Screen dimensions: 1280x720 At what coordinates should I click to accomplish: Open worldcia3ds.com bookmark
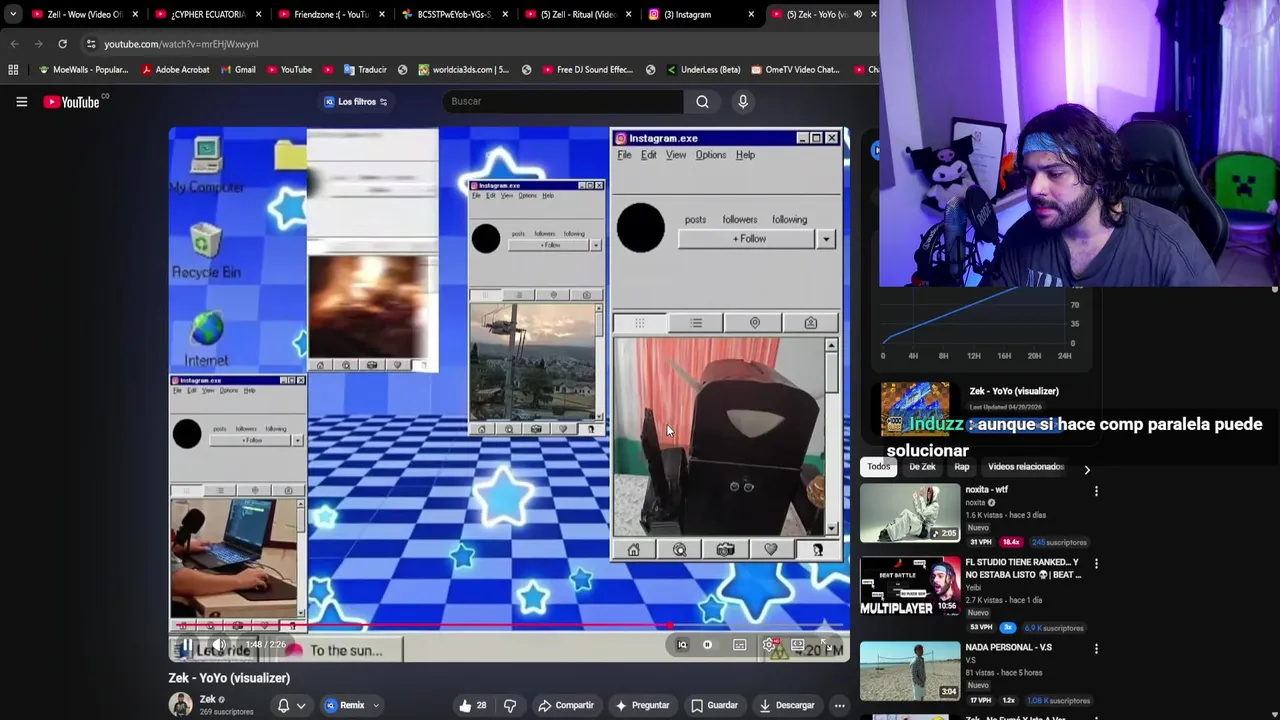tap(464, 70)
